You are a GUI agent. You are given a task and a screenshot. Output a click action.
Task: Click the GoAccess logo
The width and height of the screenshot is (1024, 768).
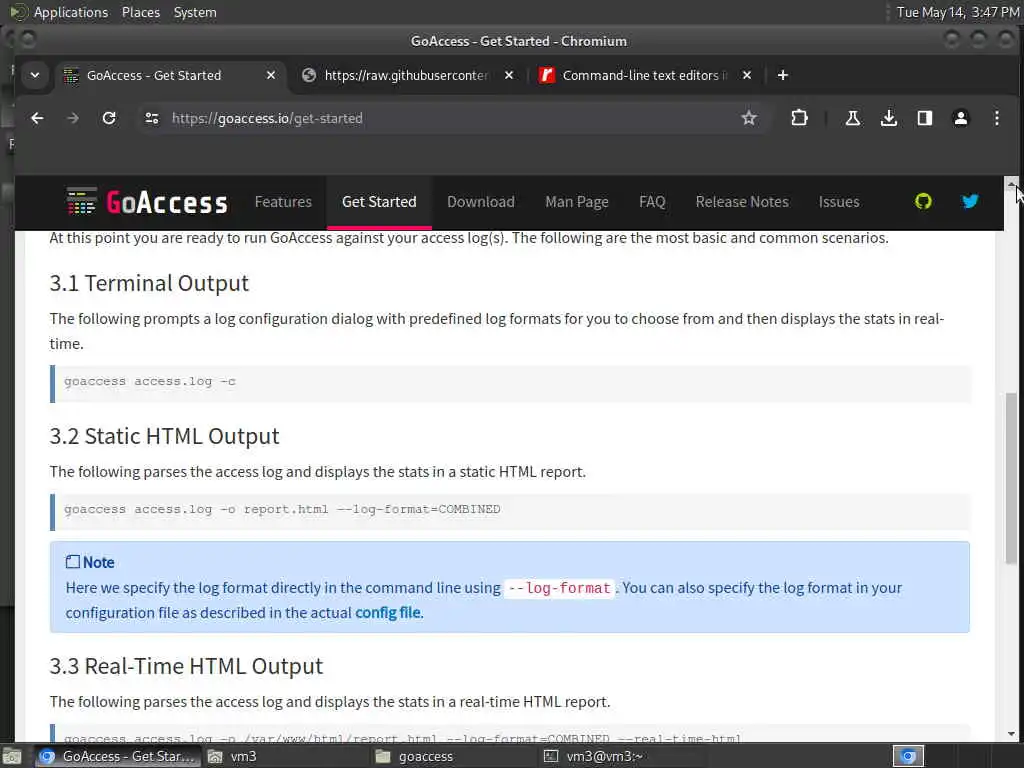tap(147, 202)
